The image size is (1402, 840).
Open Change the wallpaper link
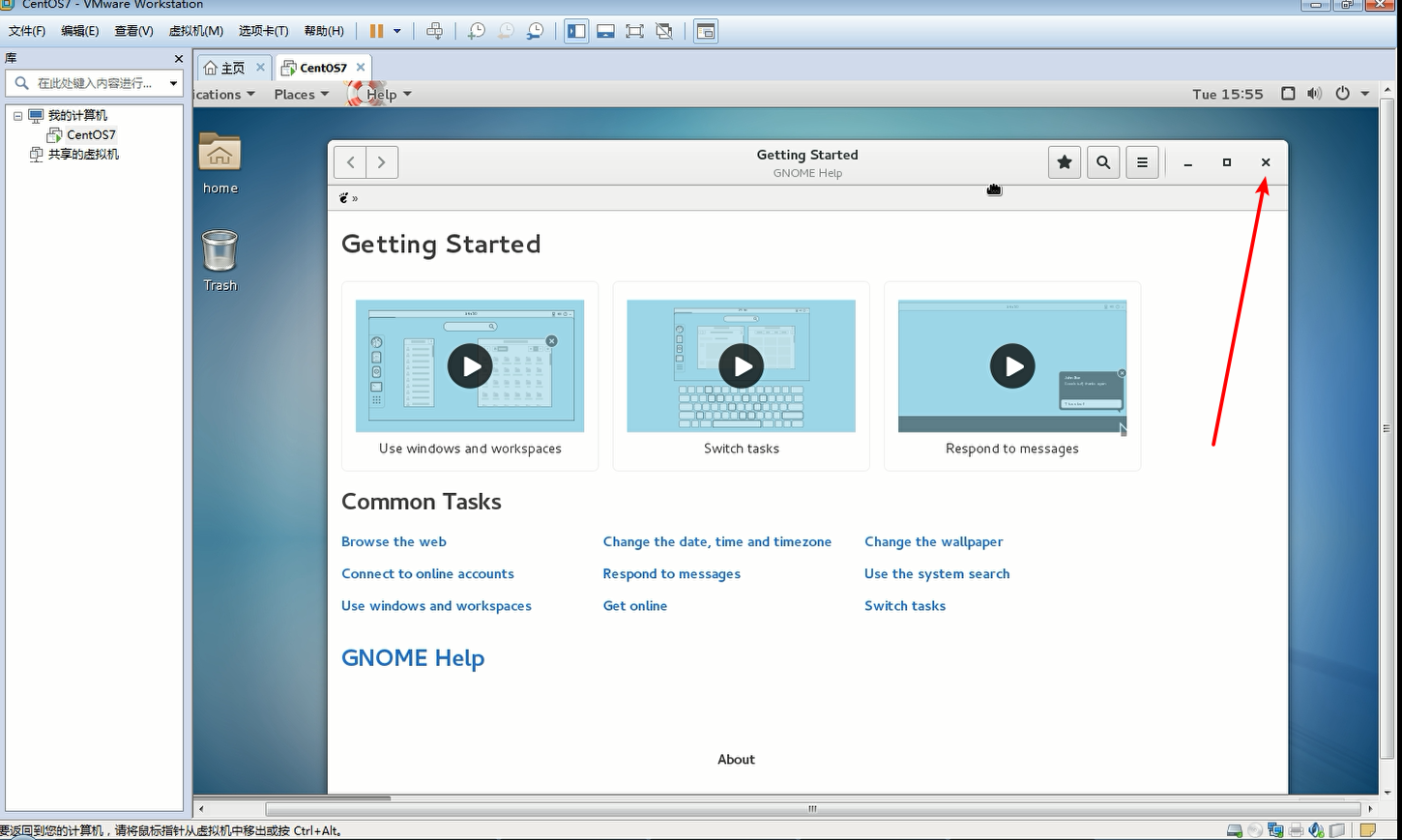click(x=934, y=541)
